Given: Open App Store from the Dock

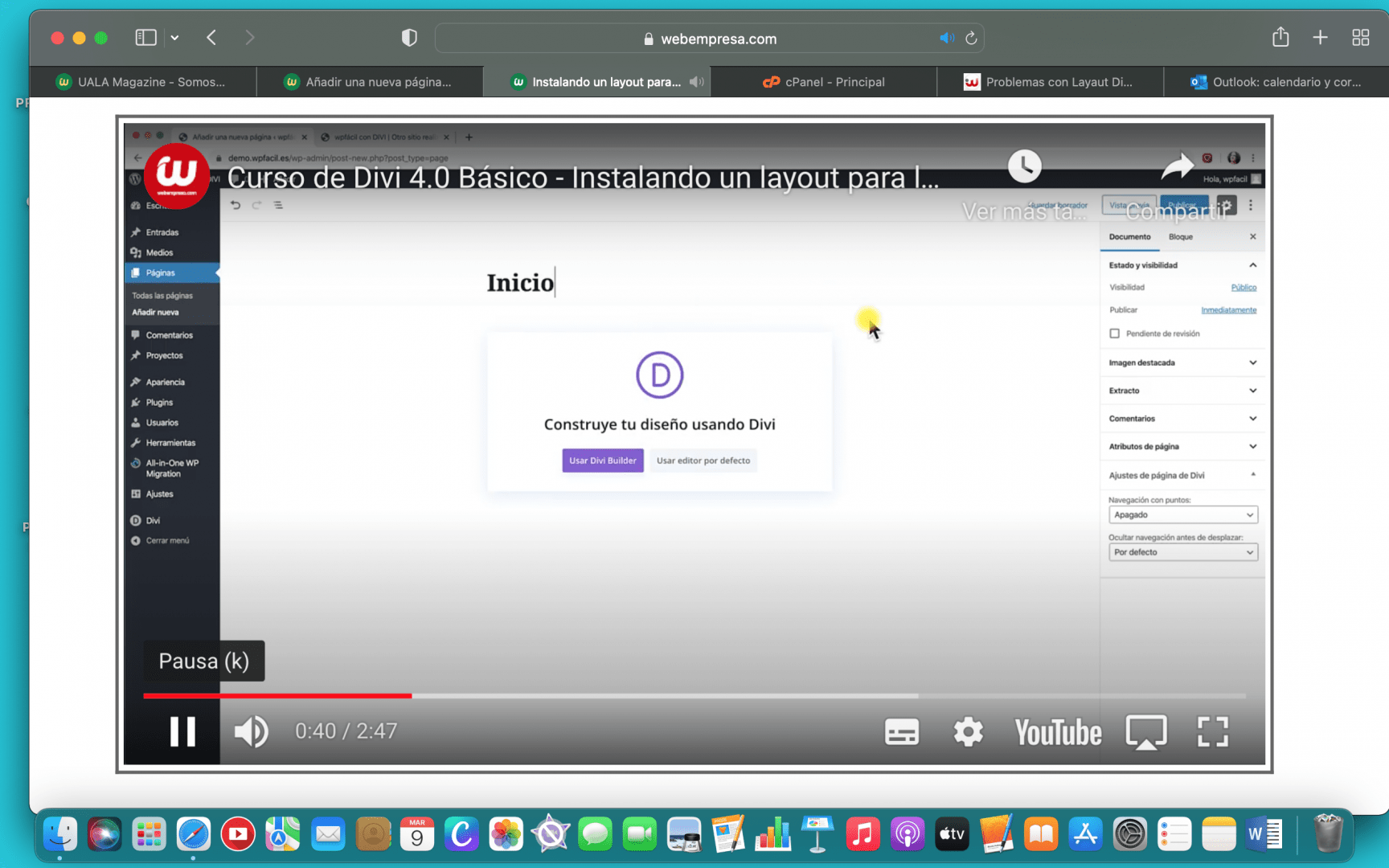Looking at the screenshot, I should [1085, 834].
